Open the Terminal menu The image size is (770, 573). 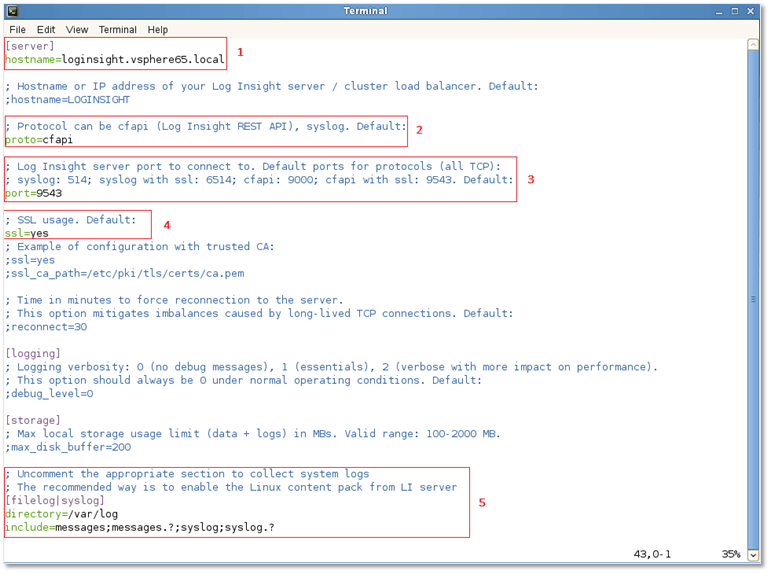tap(117, 29)
